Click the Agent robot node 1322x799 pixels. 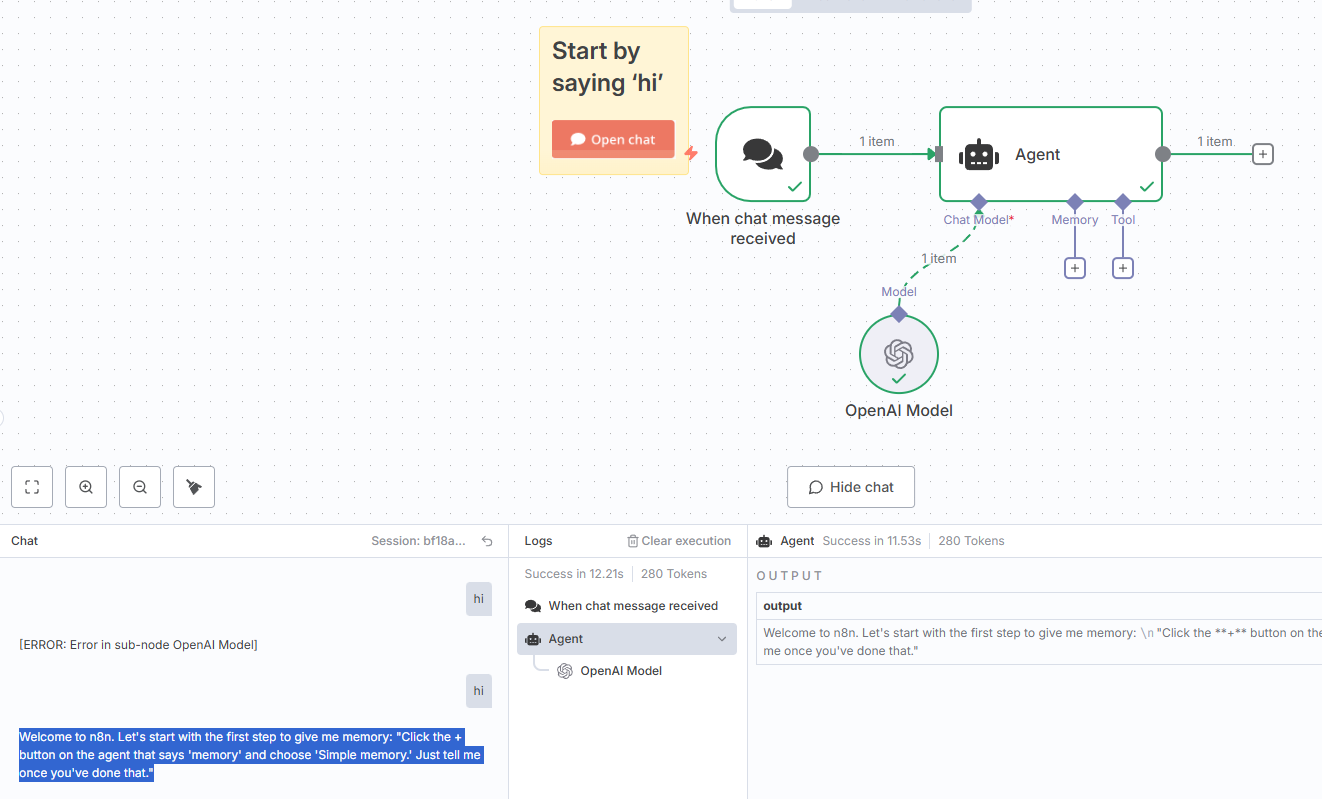tap(1051, 154)
